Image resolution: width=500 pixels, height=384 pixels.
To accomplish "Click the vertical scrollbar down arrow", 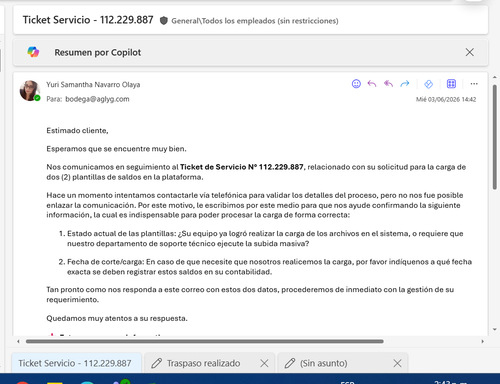I will 495,329.
